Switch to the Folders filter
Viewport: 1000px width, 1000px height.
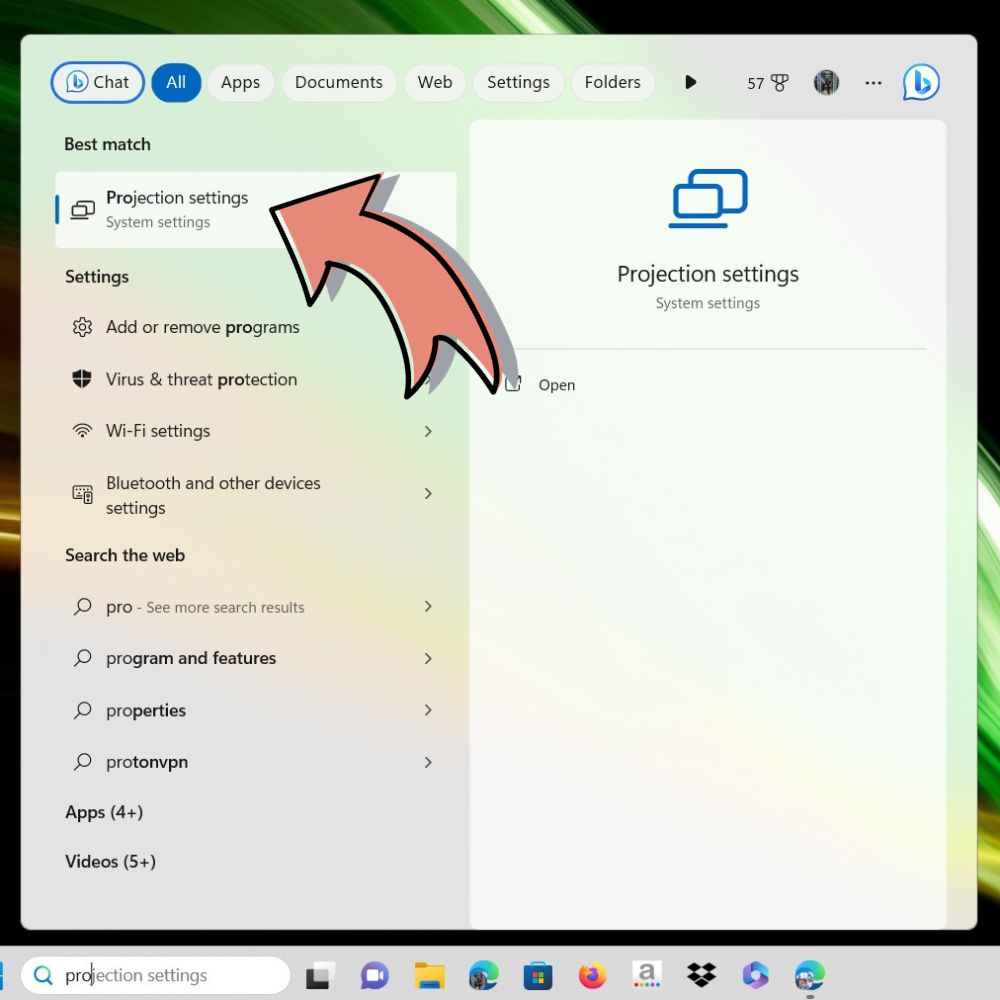point(612,82)
